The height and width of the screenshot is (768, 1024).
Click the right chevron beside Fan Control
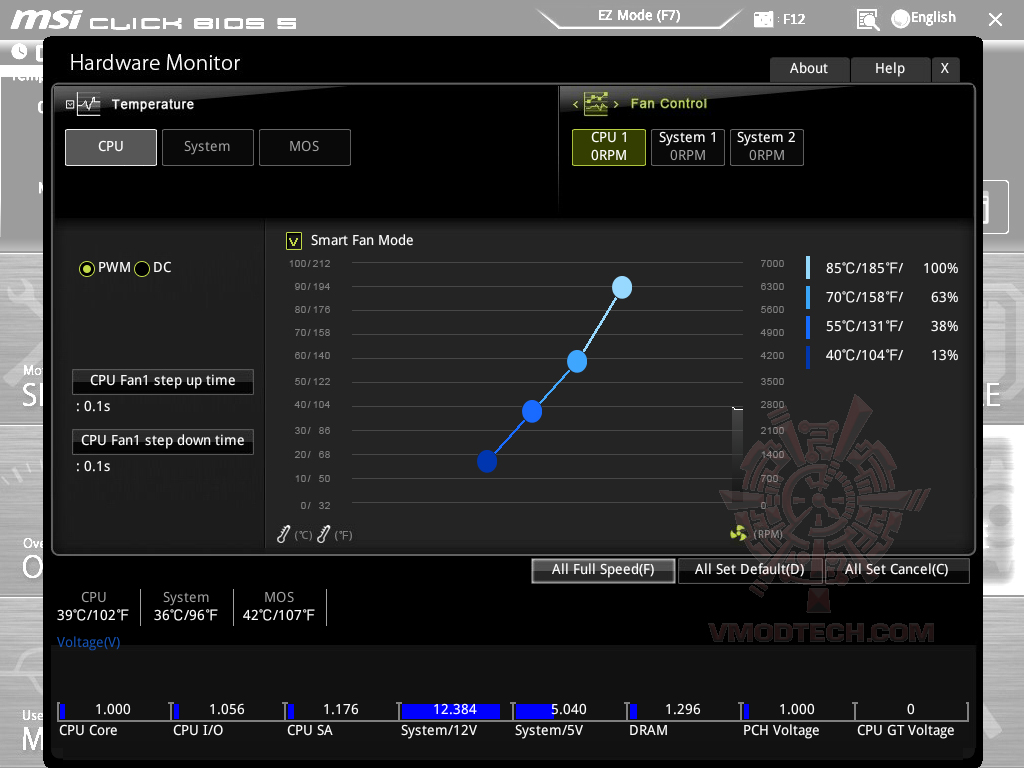(x=615, y=103)
